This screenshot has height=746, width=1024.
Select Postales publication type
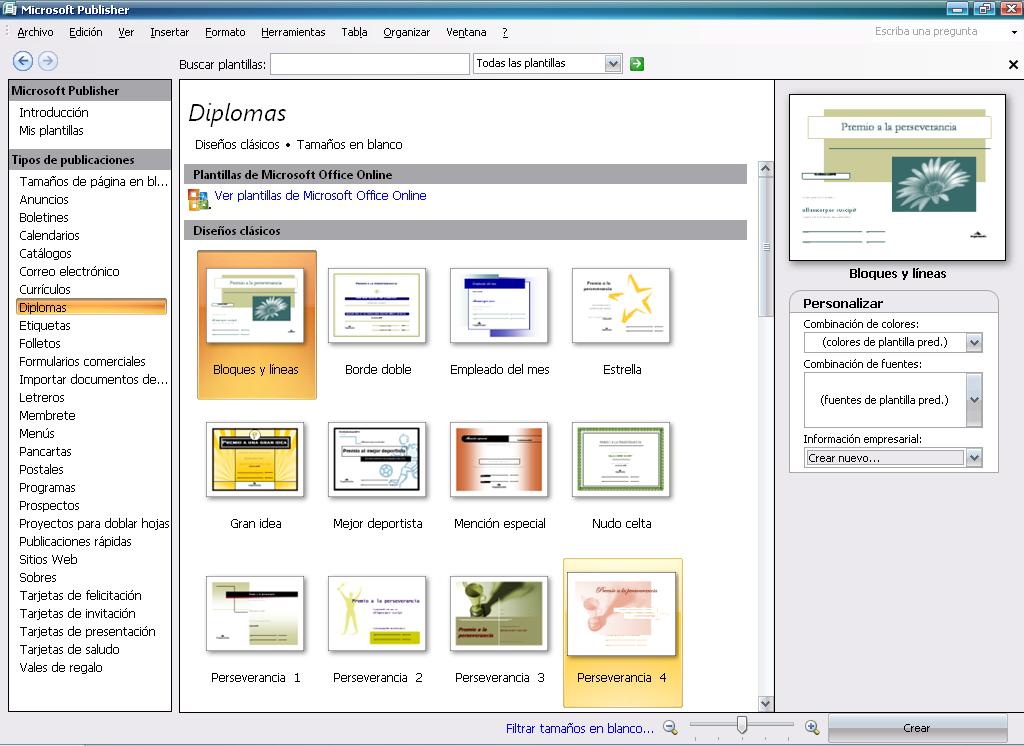pos(41,470)
